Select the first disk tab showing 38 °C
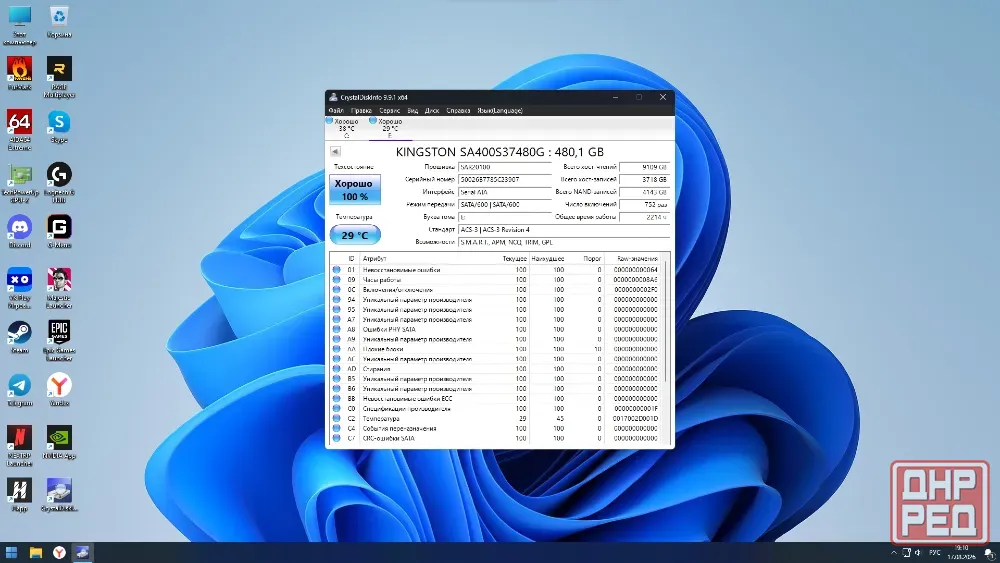This screenshot has width=1000, height=563. [345, 128]
